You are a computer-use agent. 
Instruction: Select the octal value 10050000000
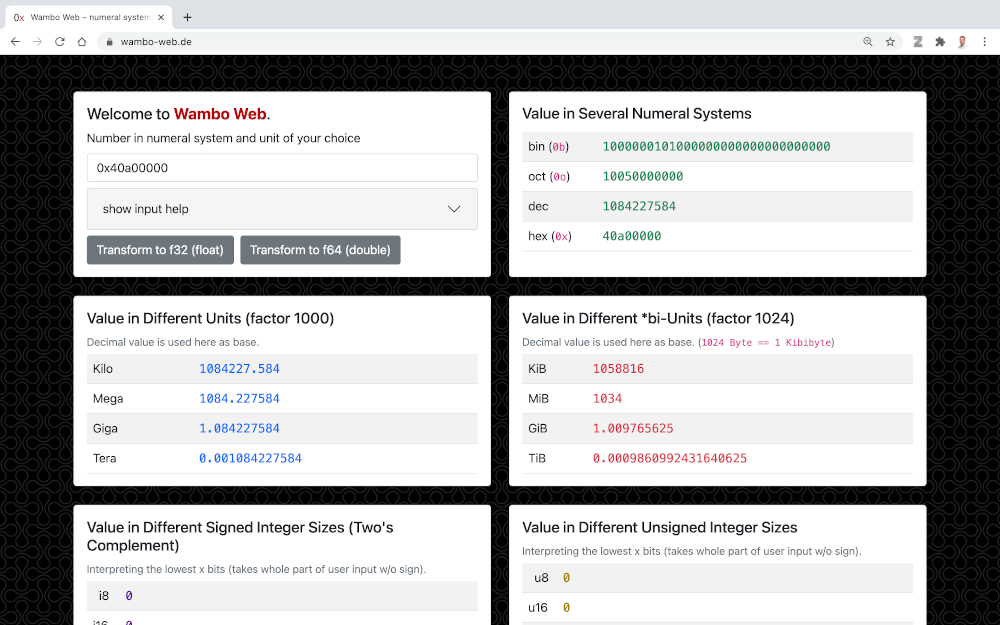click(x=643, y=177)
